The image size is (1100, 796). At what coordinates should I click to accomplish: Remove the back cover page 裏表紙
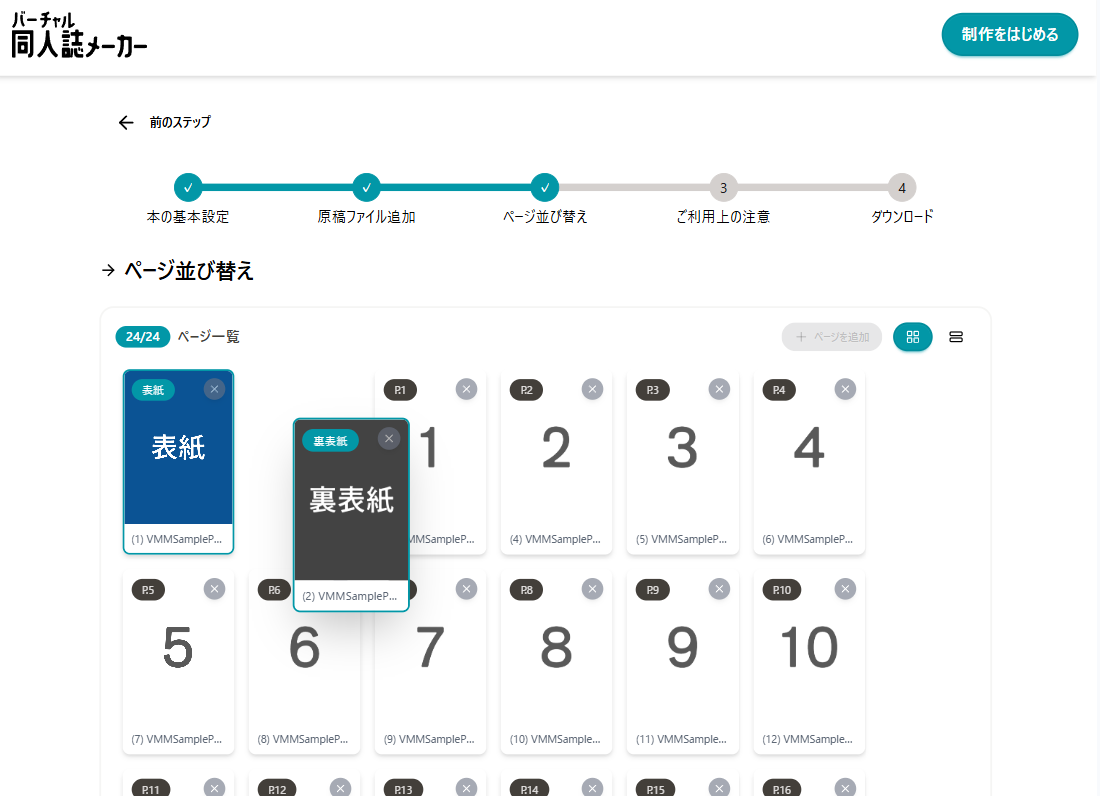389,439
